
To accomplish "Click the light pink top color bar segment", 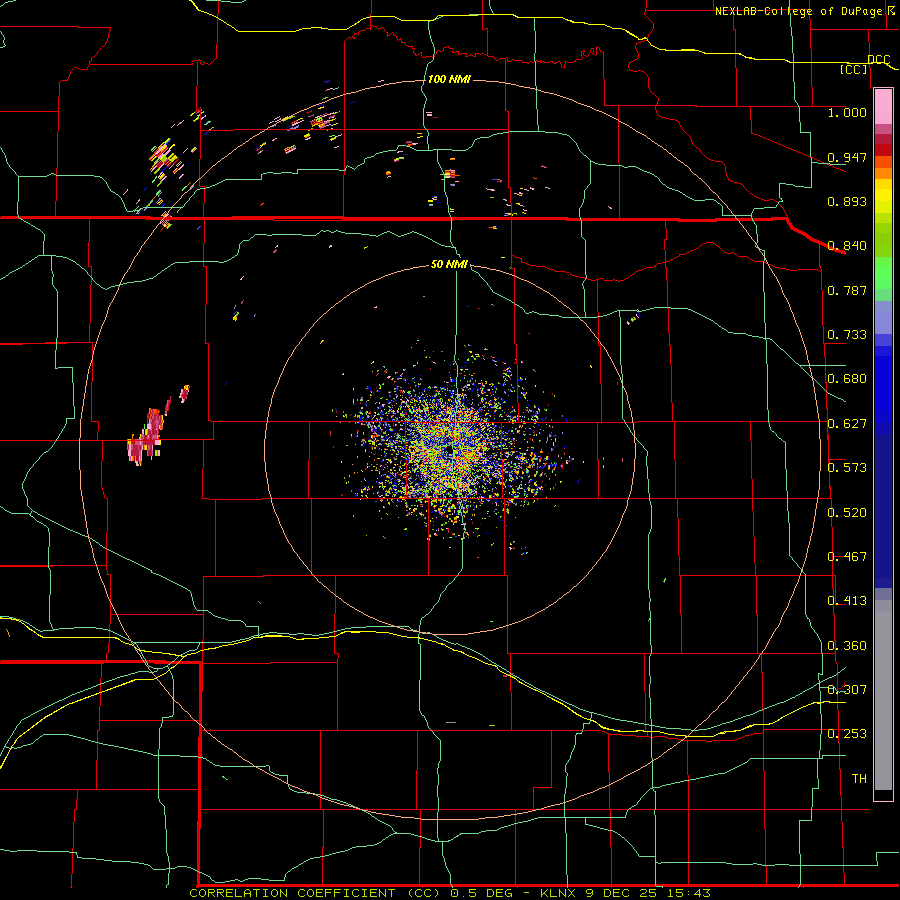I will [x=883, y=106].
